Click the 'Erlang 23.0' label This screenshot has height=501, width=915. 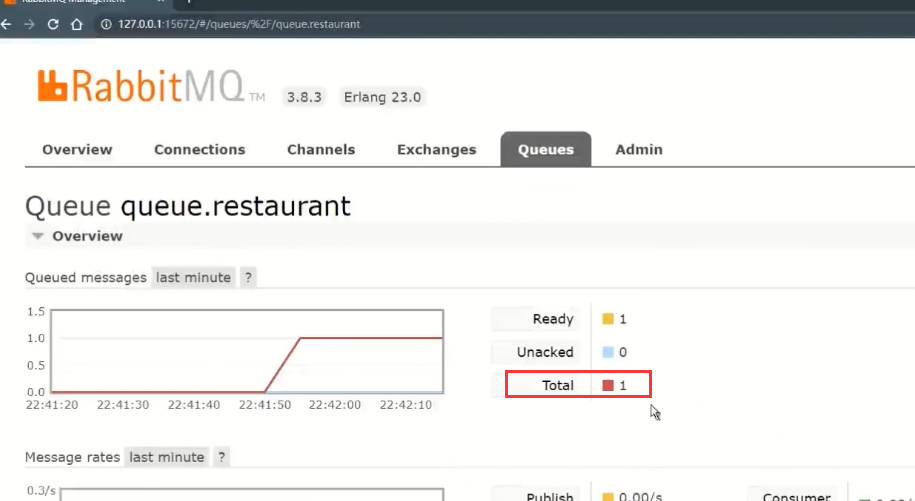coord(382,97)
